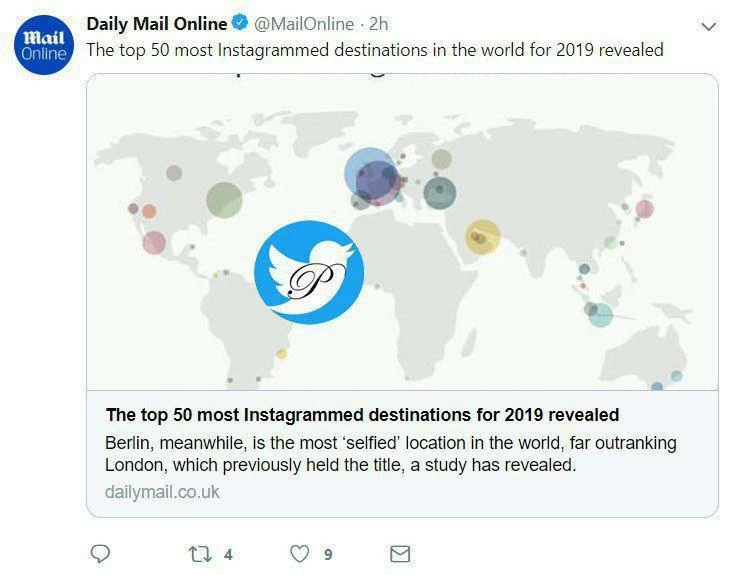Reply to the tweet via speech bubble icon

[100, 553]
